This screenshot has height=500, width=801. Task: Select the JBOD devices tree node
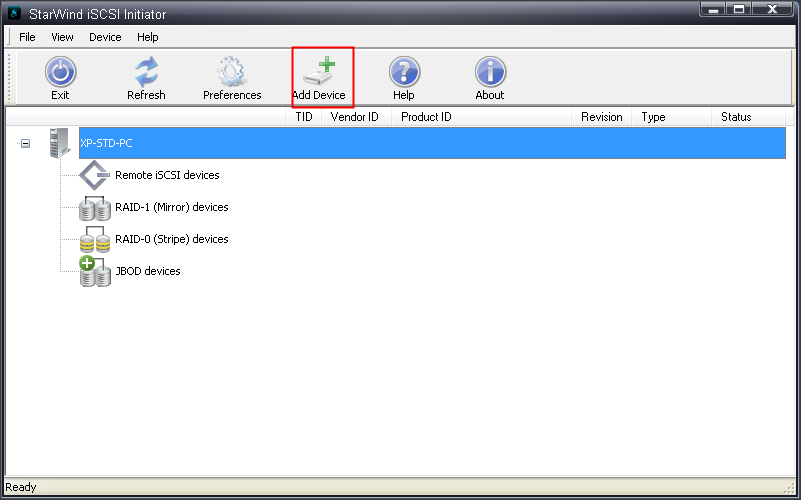pos(147,271)
